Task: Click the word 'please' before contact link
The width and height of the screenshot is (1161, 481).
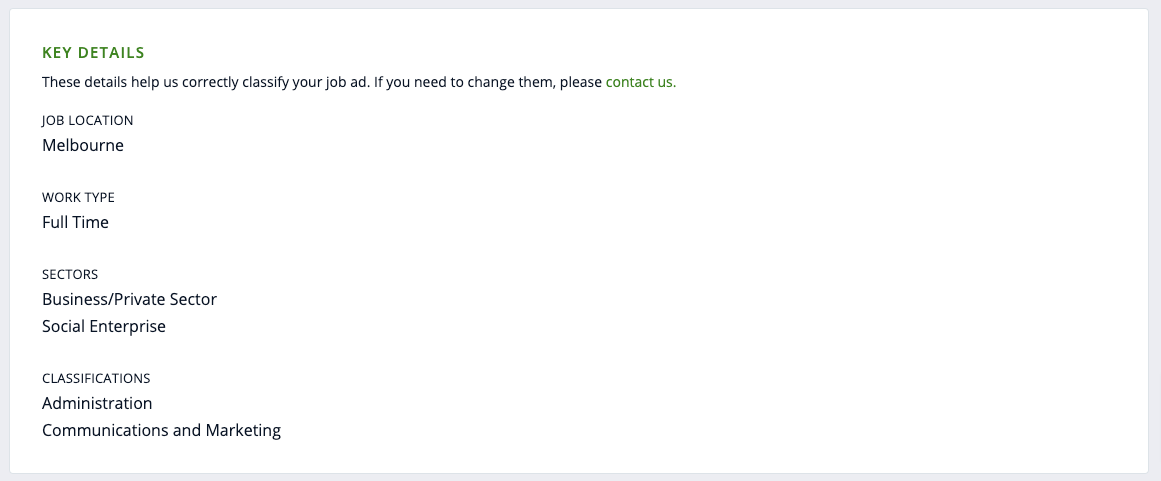Action: click(x=581, y=82)
